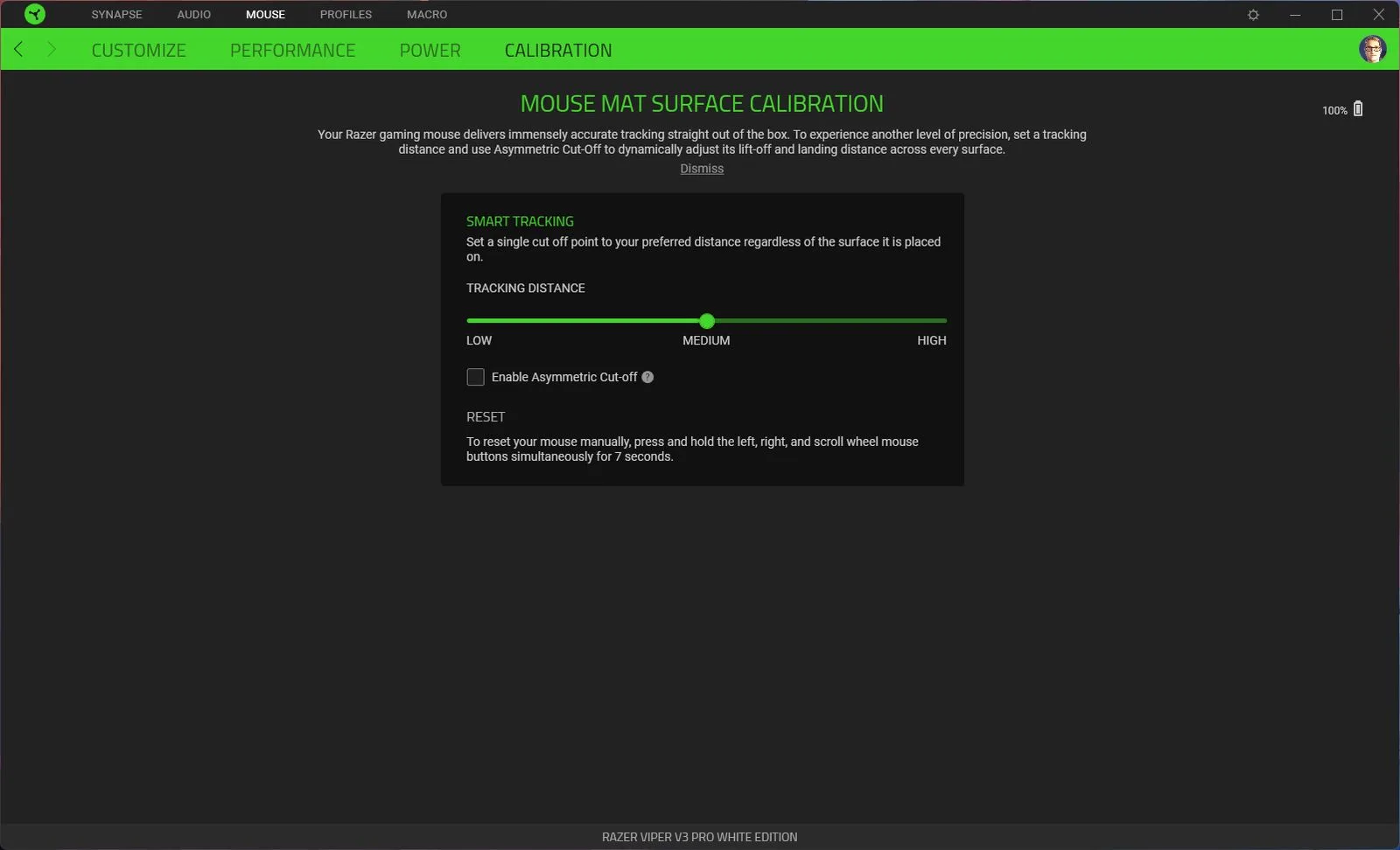Go to the MACRO tab
The height and width of the screenshot is (850, 1400).
point(427,15)
